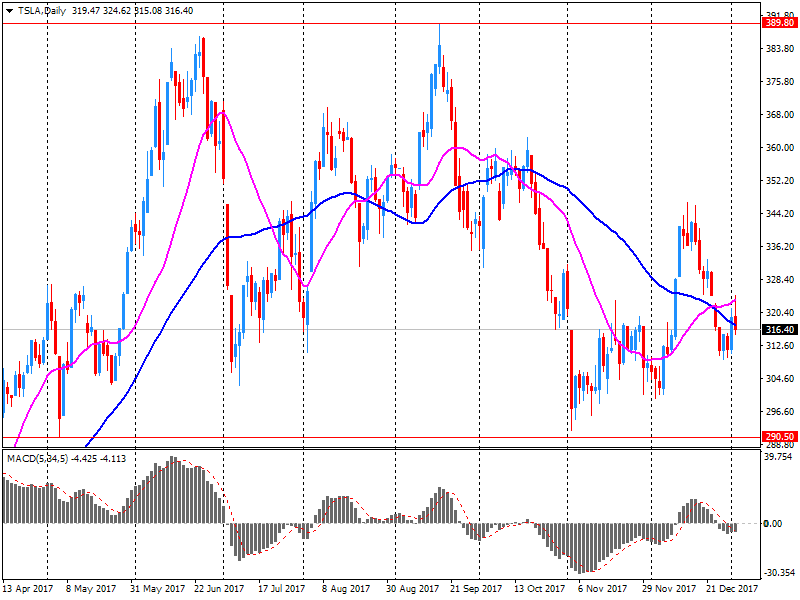800x600 pixels.
Task: Select the current price label 316.40
Action: point(778,329)
